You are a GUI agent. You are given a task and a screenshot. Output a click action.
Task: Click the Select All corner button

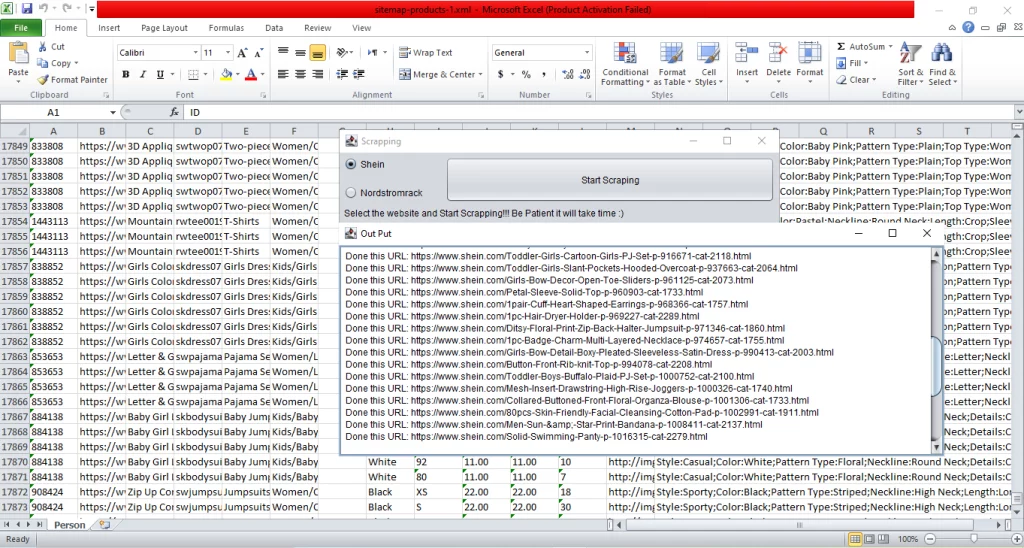pos(14,131)
